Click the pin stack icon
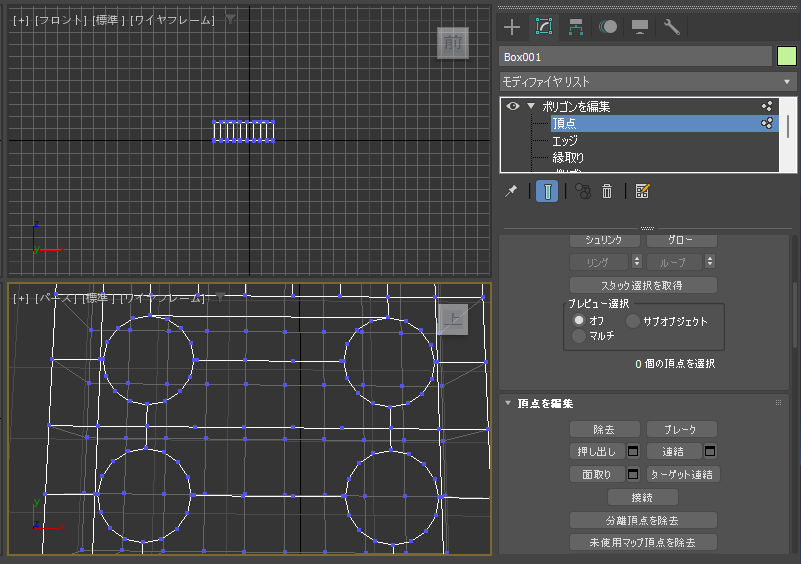Image resolution: width=801 pixels, height=564 pixels. point(511,191)
